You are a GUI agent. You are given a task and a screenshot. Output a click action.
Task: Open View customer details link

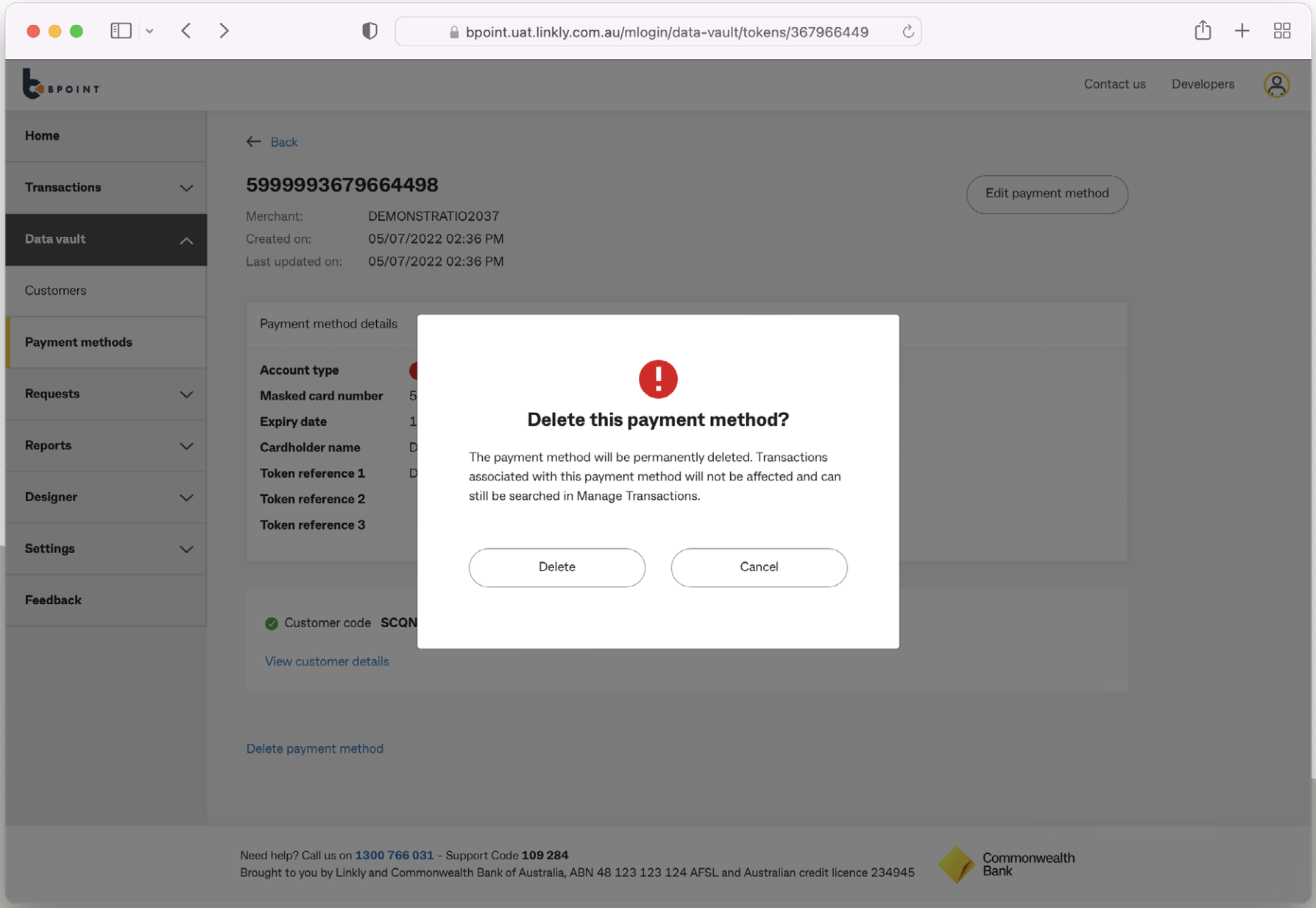(x=327, y=661)
